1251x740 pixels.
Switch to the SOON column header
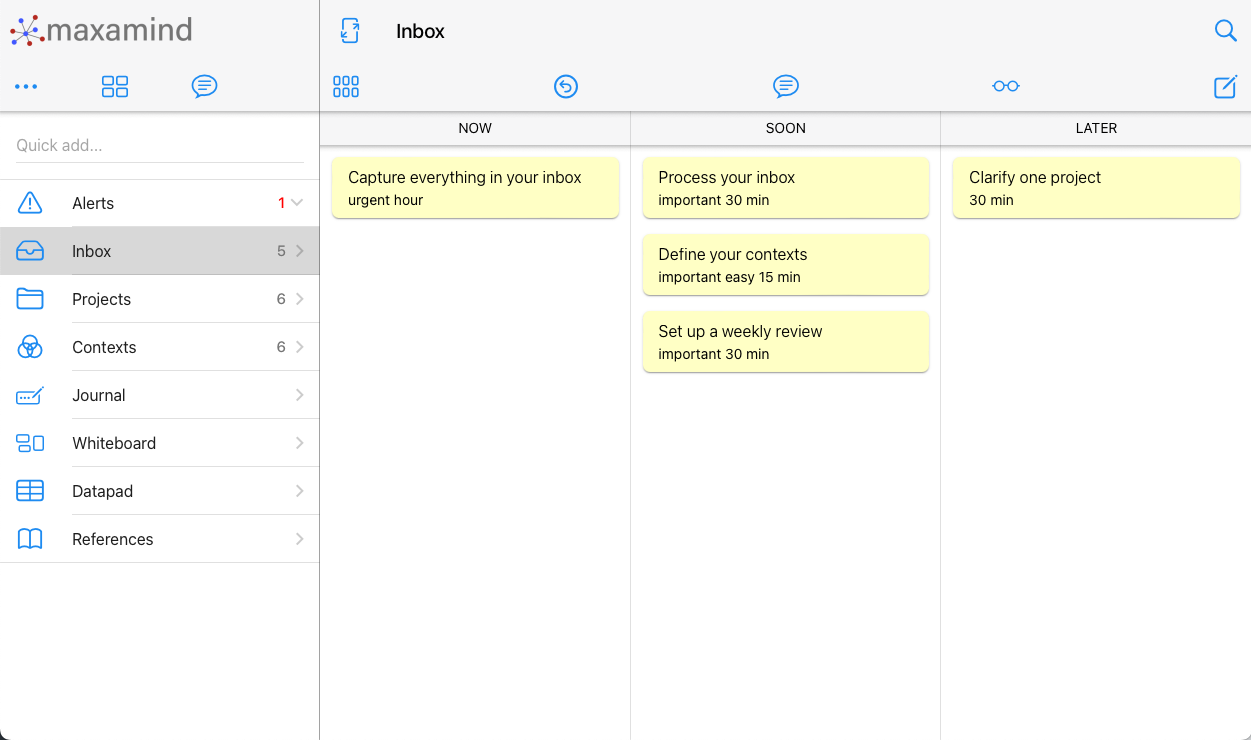click(785, 128)
